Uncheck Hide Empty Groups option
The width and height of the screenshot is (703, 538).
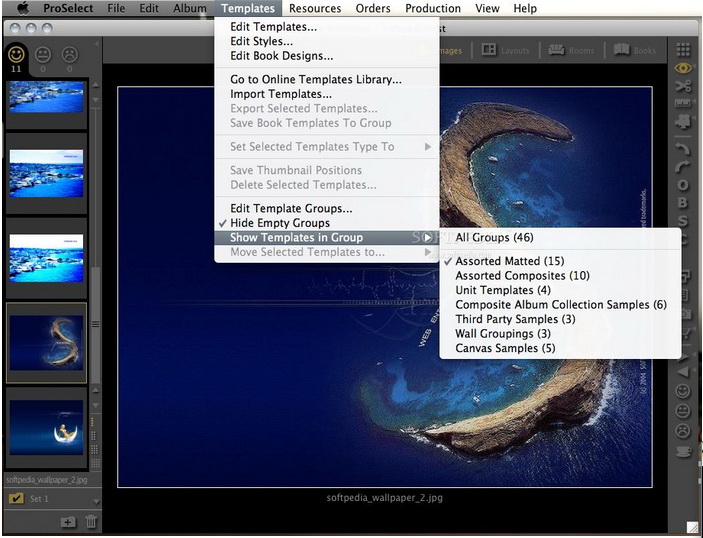(x=279, y=223)
